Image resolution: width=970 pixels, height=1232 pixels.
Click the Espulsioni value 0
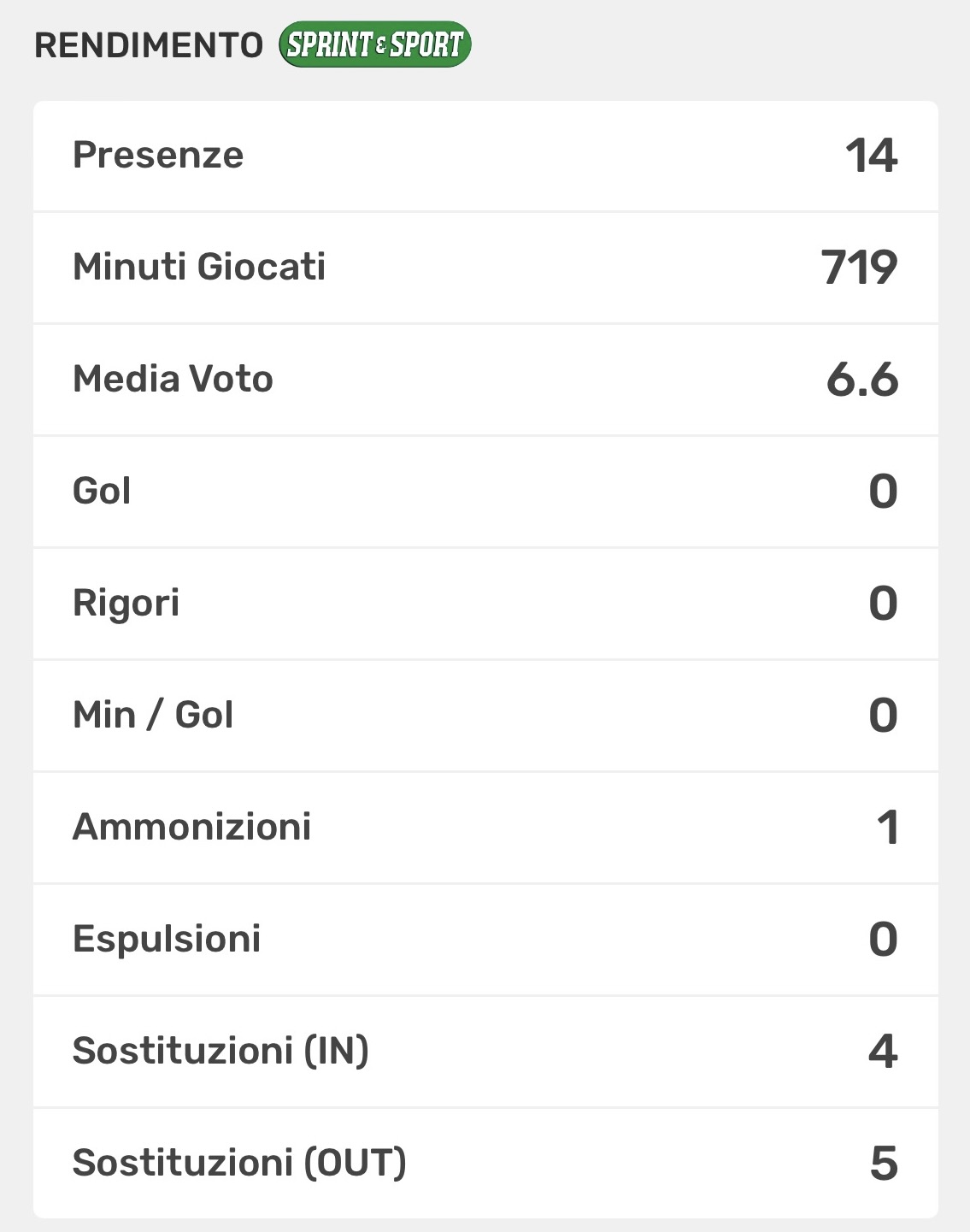coord(883,940)
